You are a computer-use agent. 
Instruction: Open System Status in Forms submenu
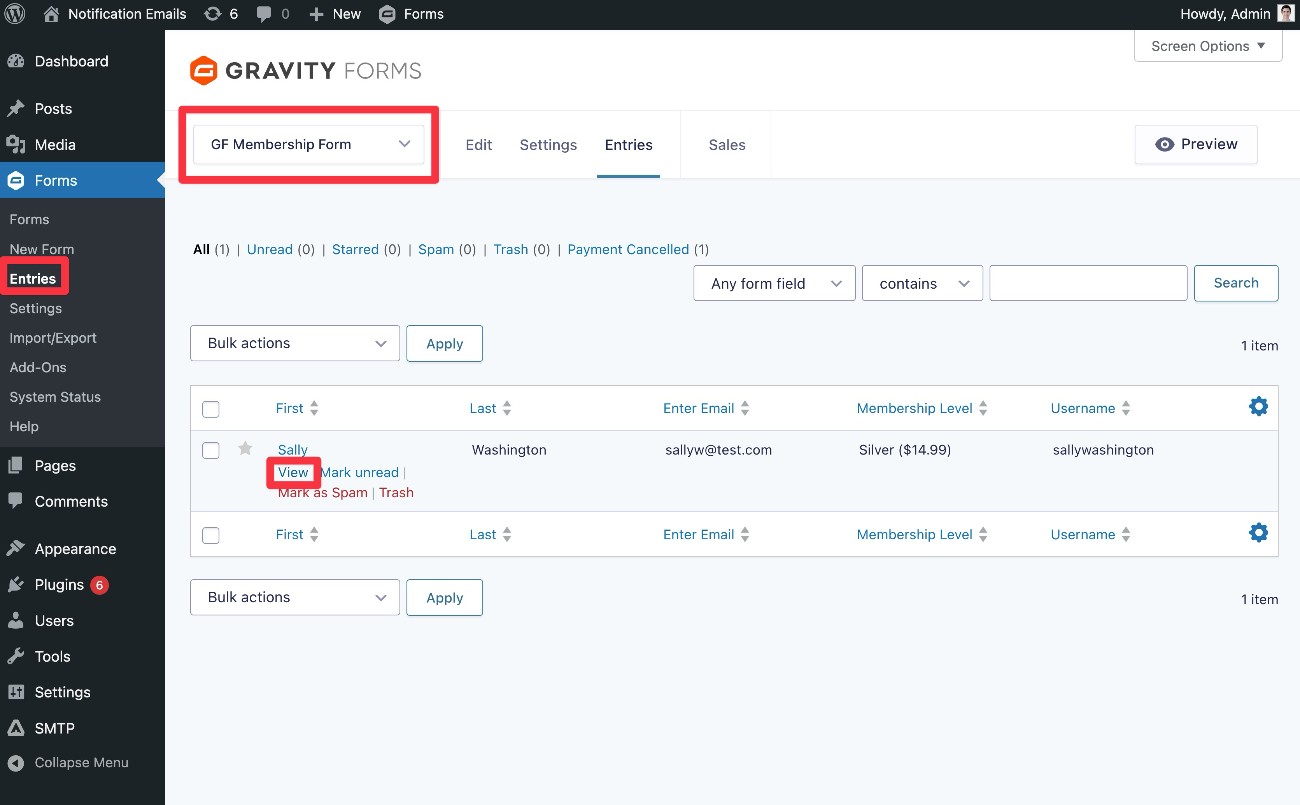point(55,397)
